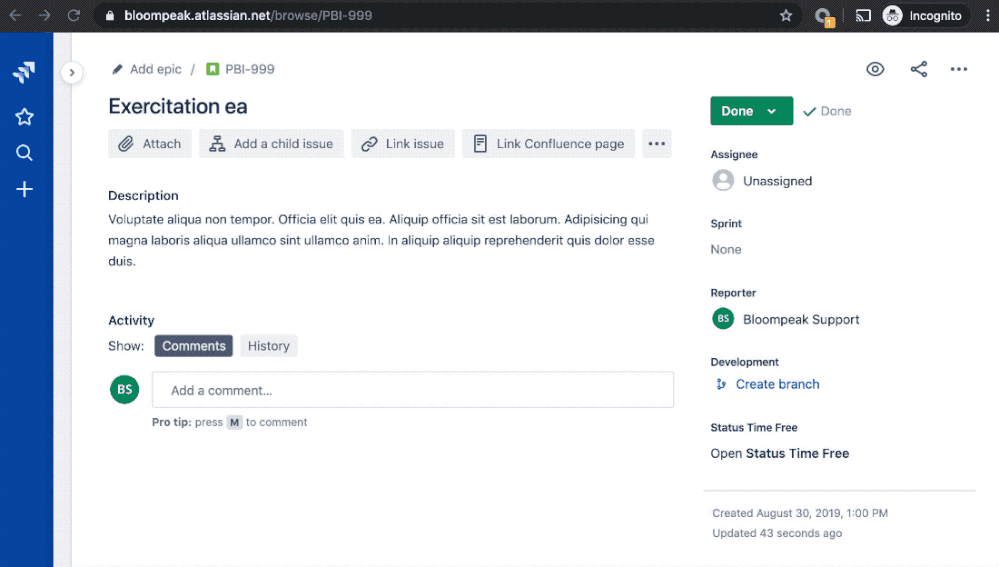
Task: Click the Create branch link
Action: click(x=777, y=384)
